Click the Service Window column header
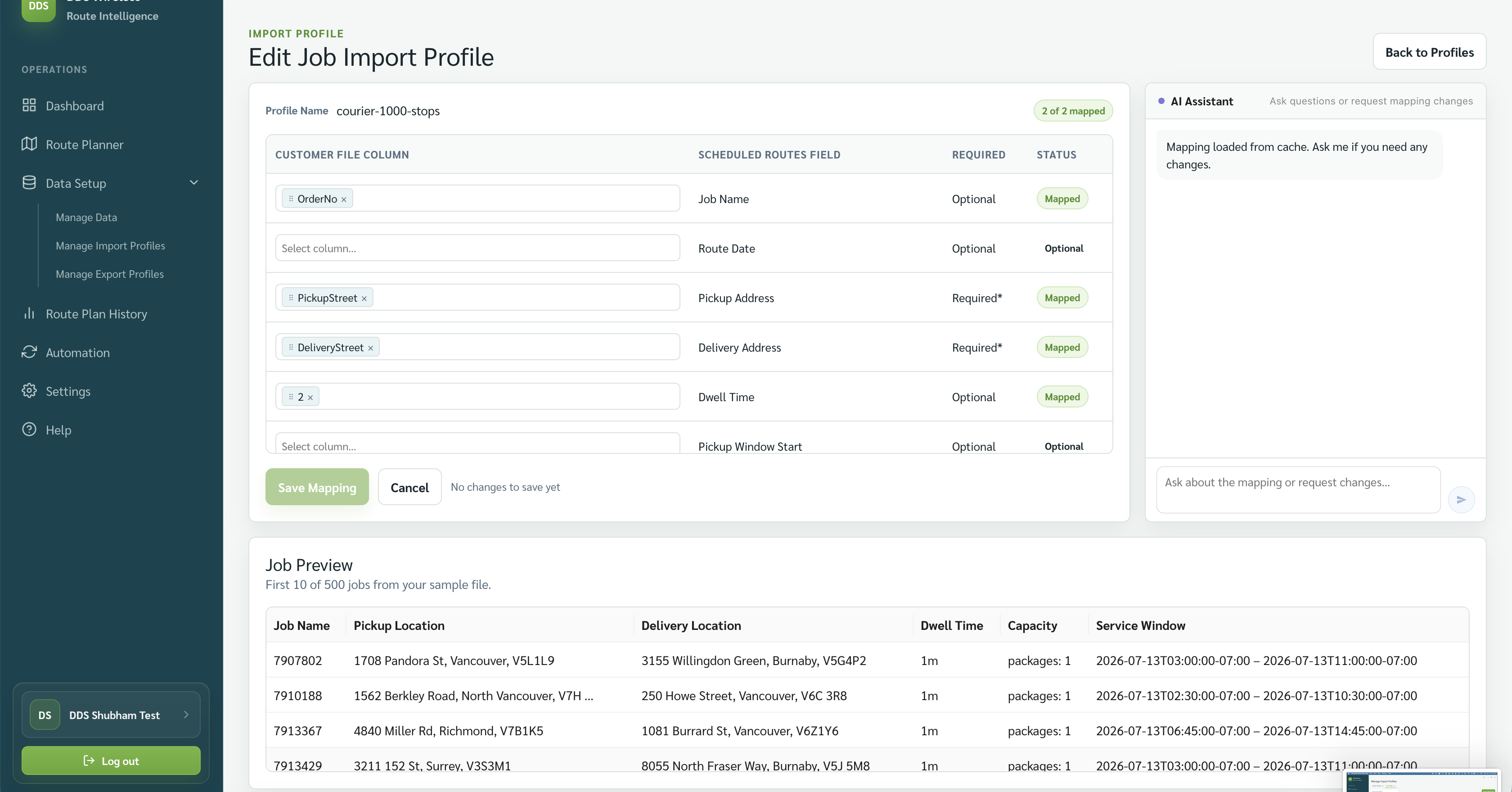The height and width of the screenshot is (792, 1512). pyautogui.click(x=1140, y=625)
